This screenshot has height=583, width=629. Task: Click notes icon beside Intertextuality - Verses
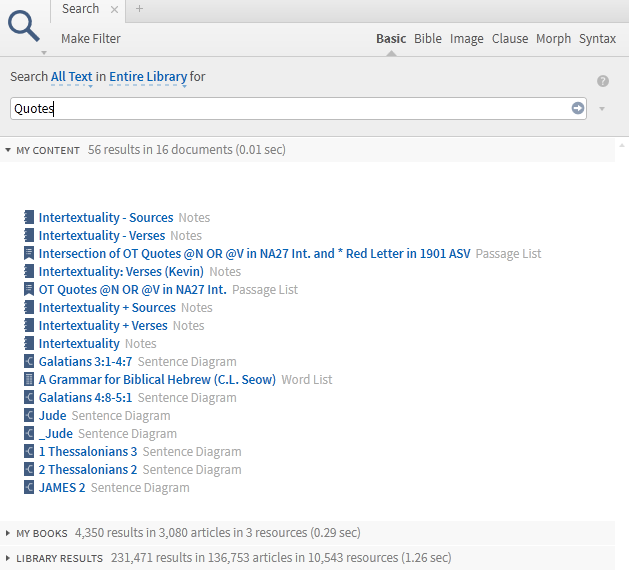pos(29,235)
